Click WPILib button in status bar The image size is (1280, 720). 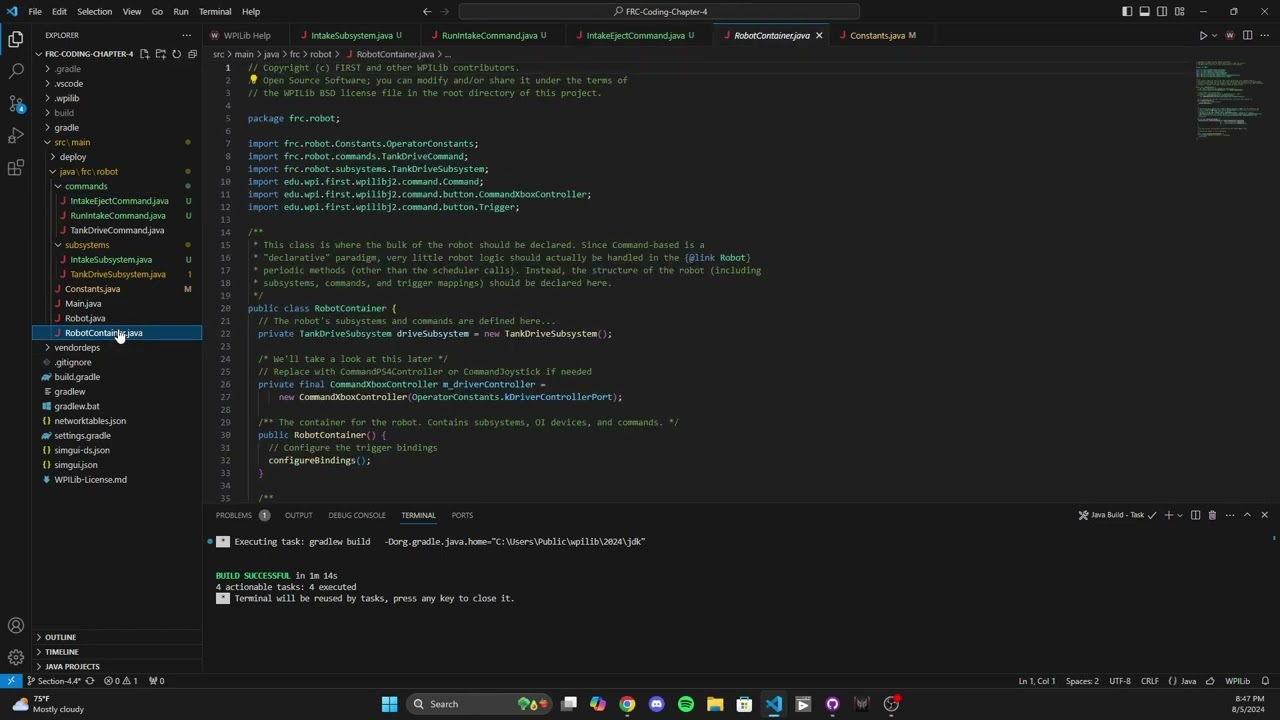point(1237,681)
